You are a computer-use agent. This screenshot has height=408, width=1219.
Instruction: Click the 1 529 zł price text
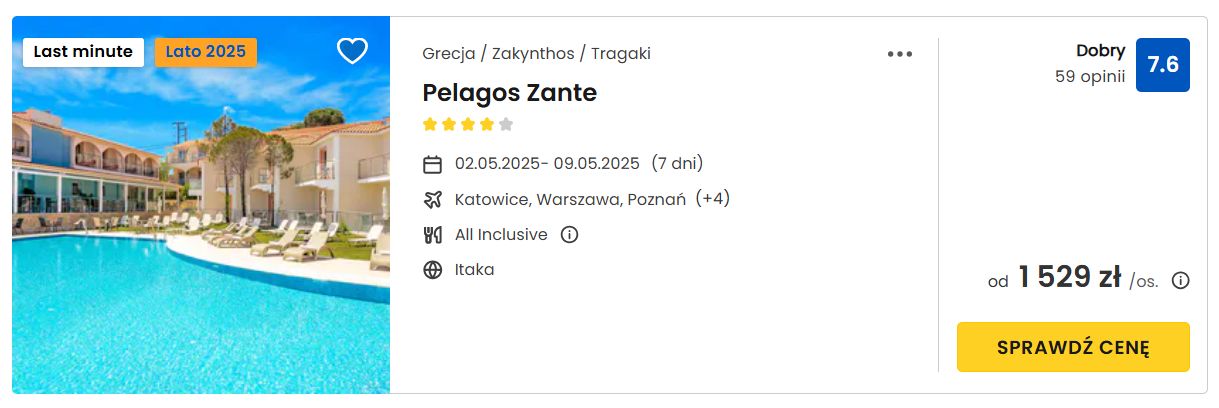point(1069,278)
